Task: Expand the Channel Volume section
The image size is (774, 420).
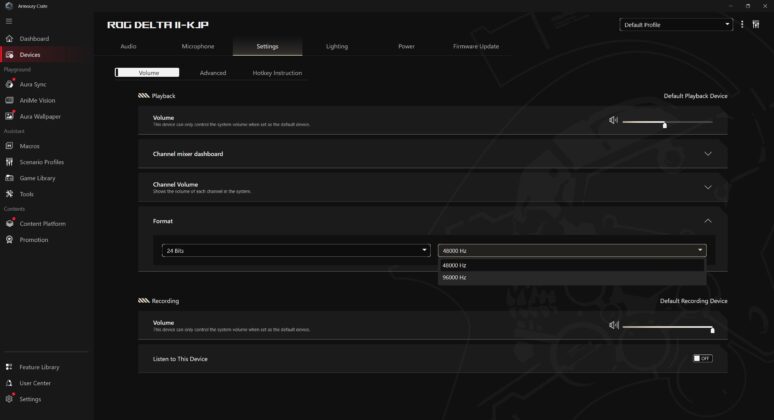Action: coord(708,188)
